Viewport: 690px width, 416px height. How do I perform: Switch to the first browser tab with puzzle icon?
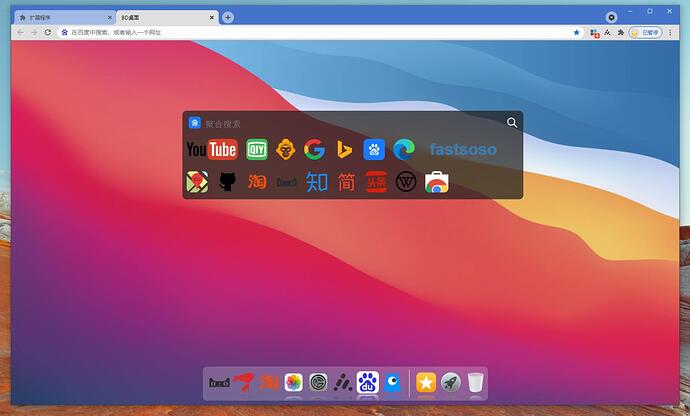pos(65,18)
